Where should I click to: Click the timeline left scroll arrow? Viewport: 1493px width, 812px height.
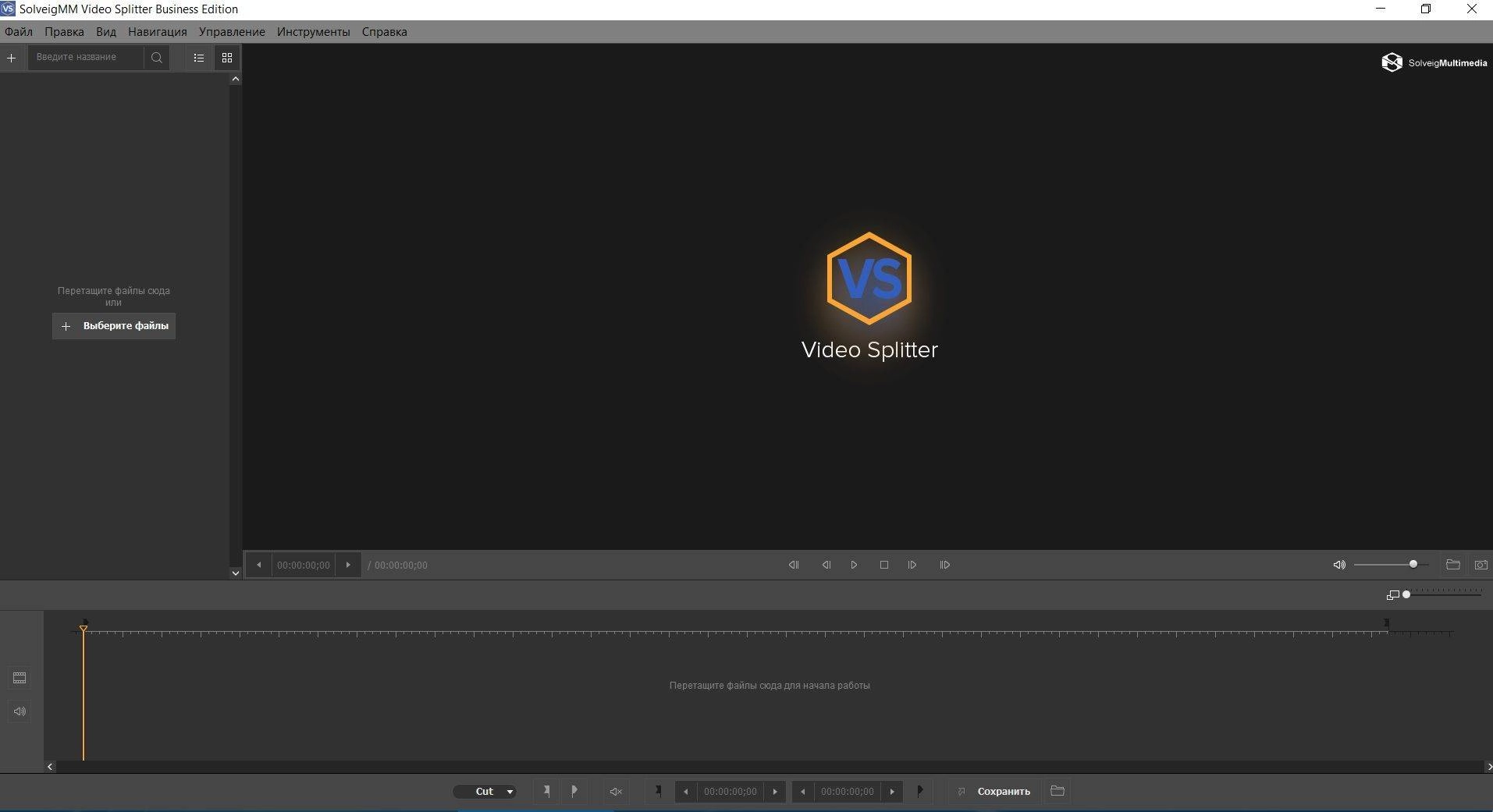[x=50, y=767]
